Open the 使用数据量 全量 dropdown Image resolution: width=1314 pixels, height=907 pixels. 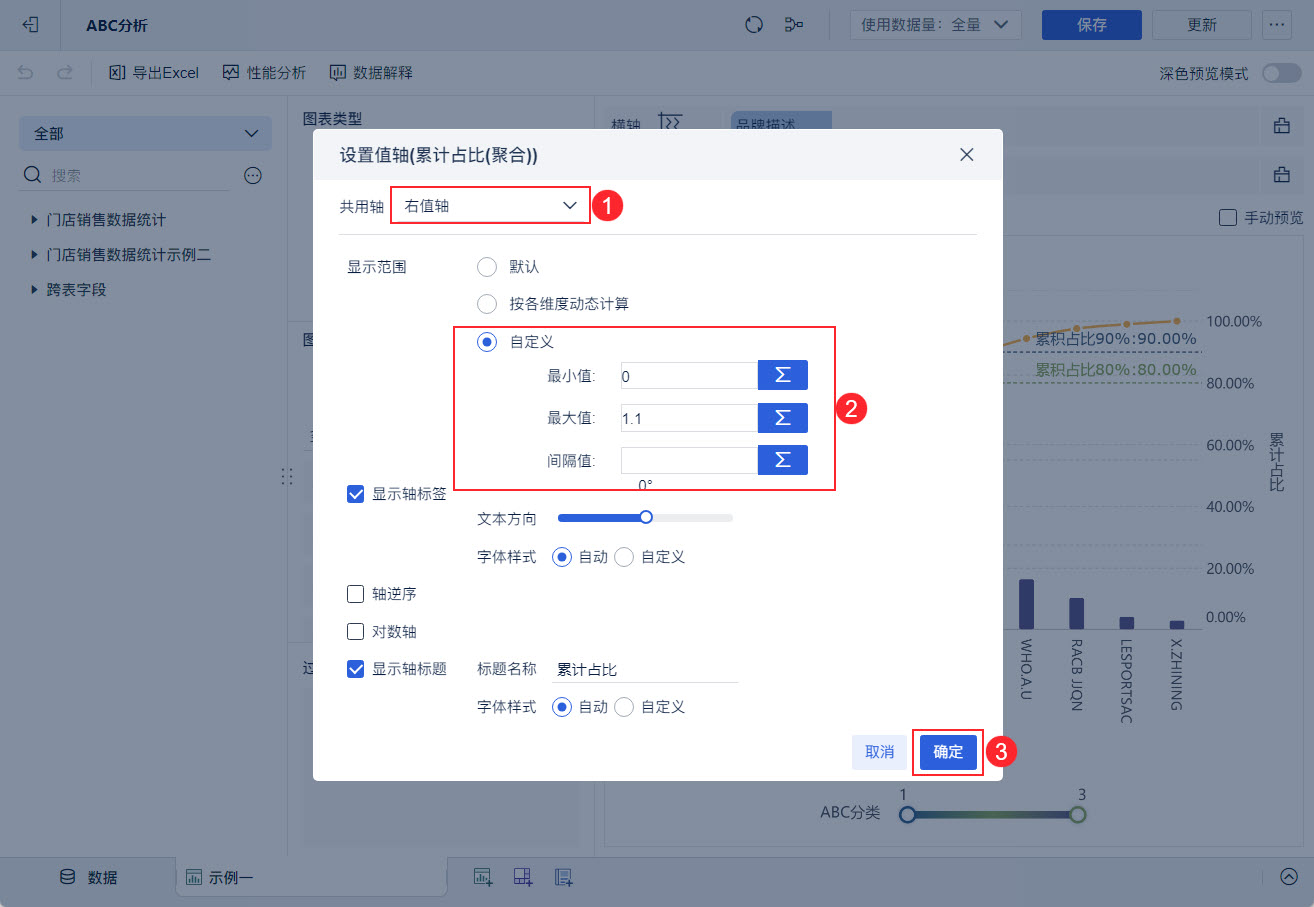tap(935, 25)
